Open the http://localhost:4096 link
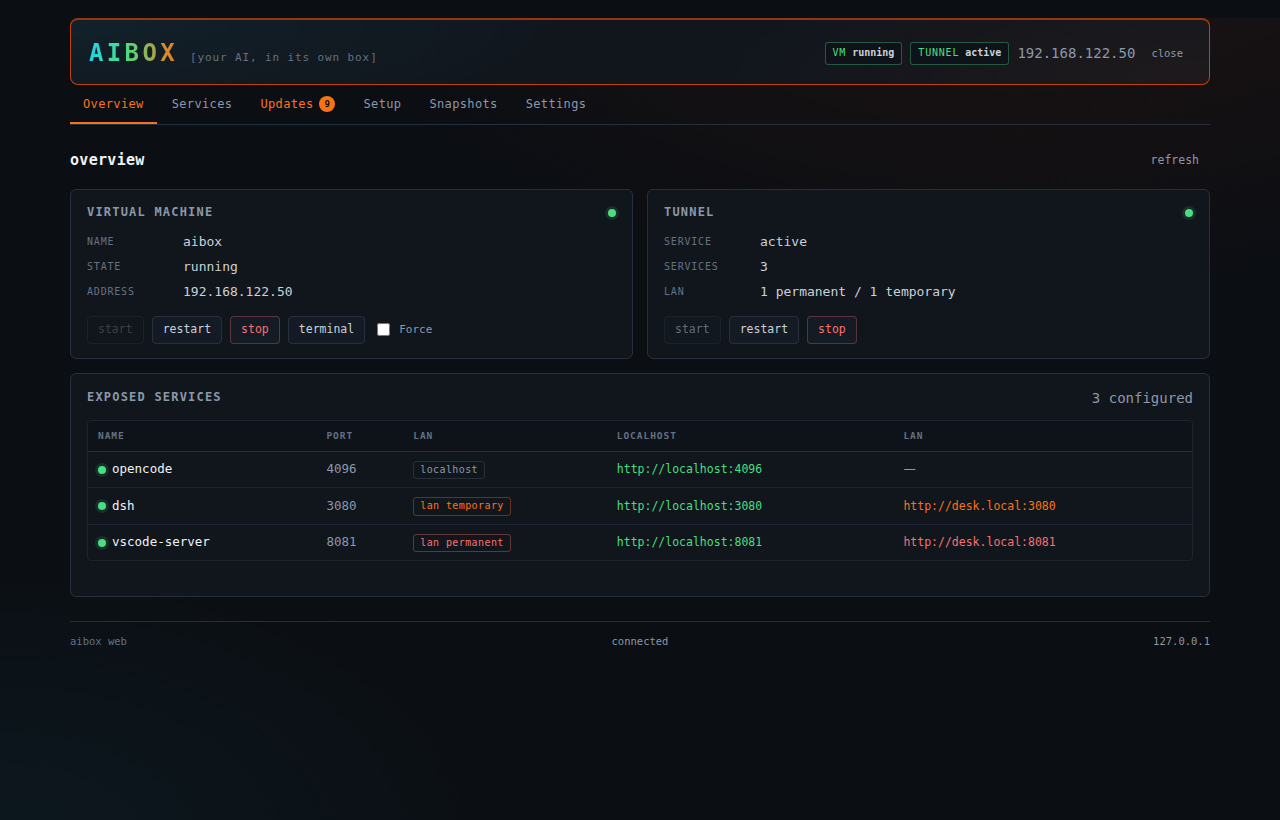 (689, 469)
